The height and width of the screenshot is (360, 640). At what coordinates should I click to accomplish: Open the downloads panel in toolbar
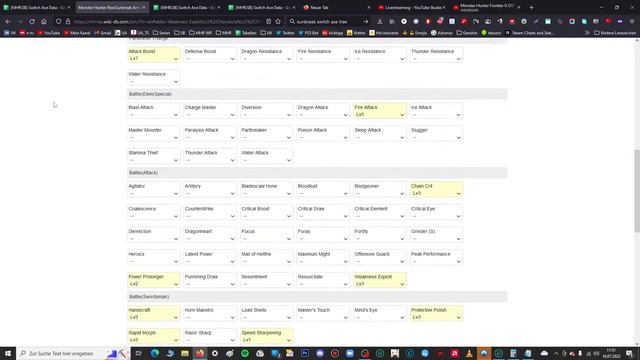380,21
